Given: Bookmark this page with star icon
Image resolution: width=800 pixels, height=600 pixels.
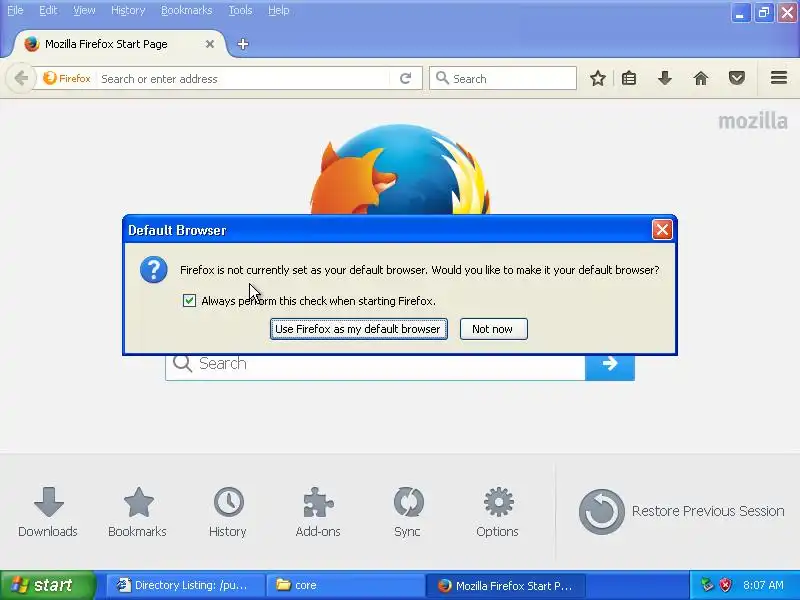Looking at the screenshot, I should point(597,79).
